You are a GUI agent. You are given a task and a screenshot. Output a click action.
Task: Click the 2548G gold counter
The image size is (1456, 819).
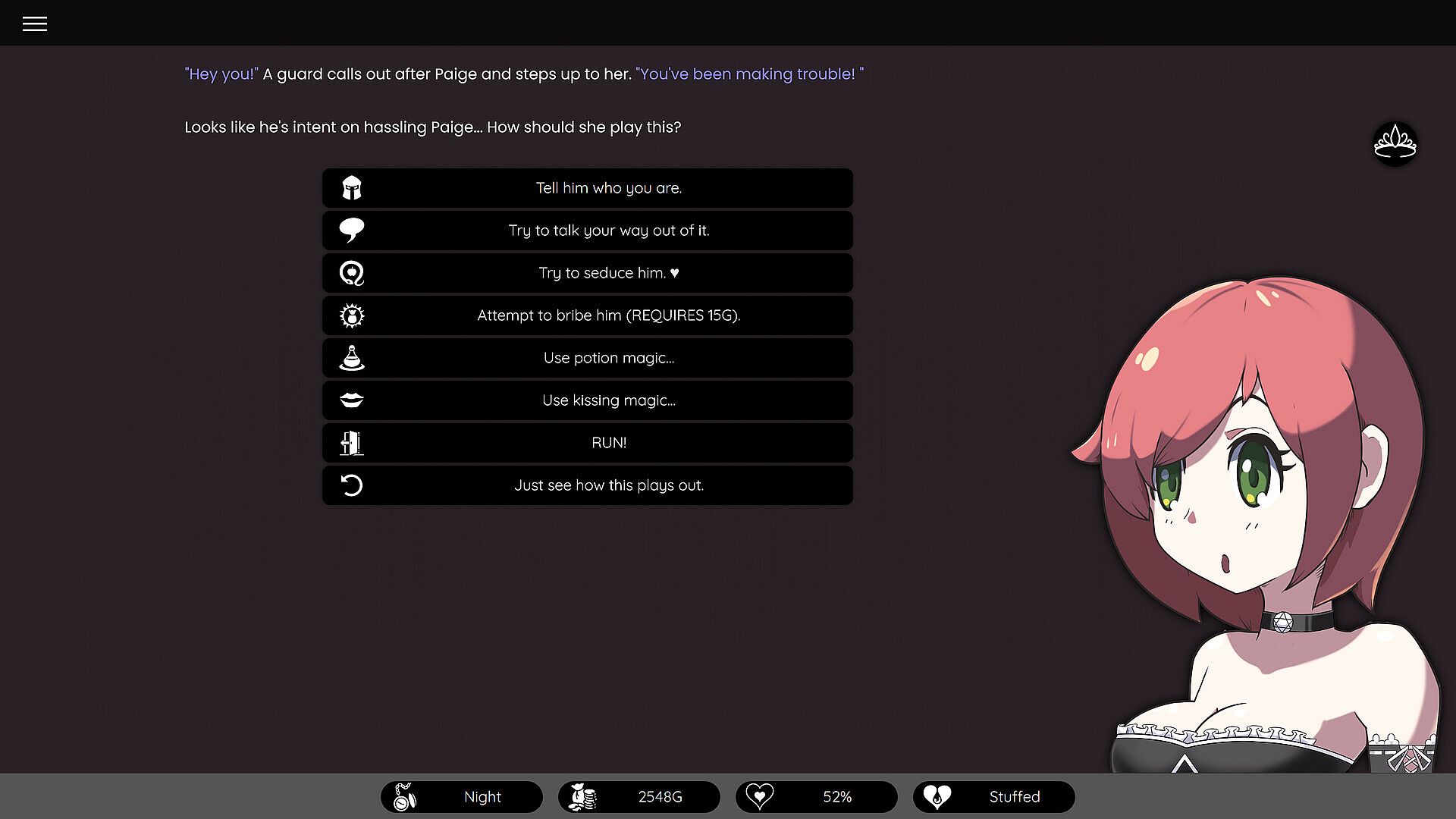[639, 797]
